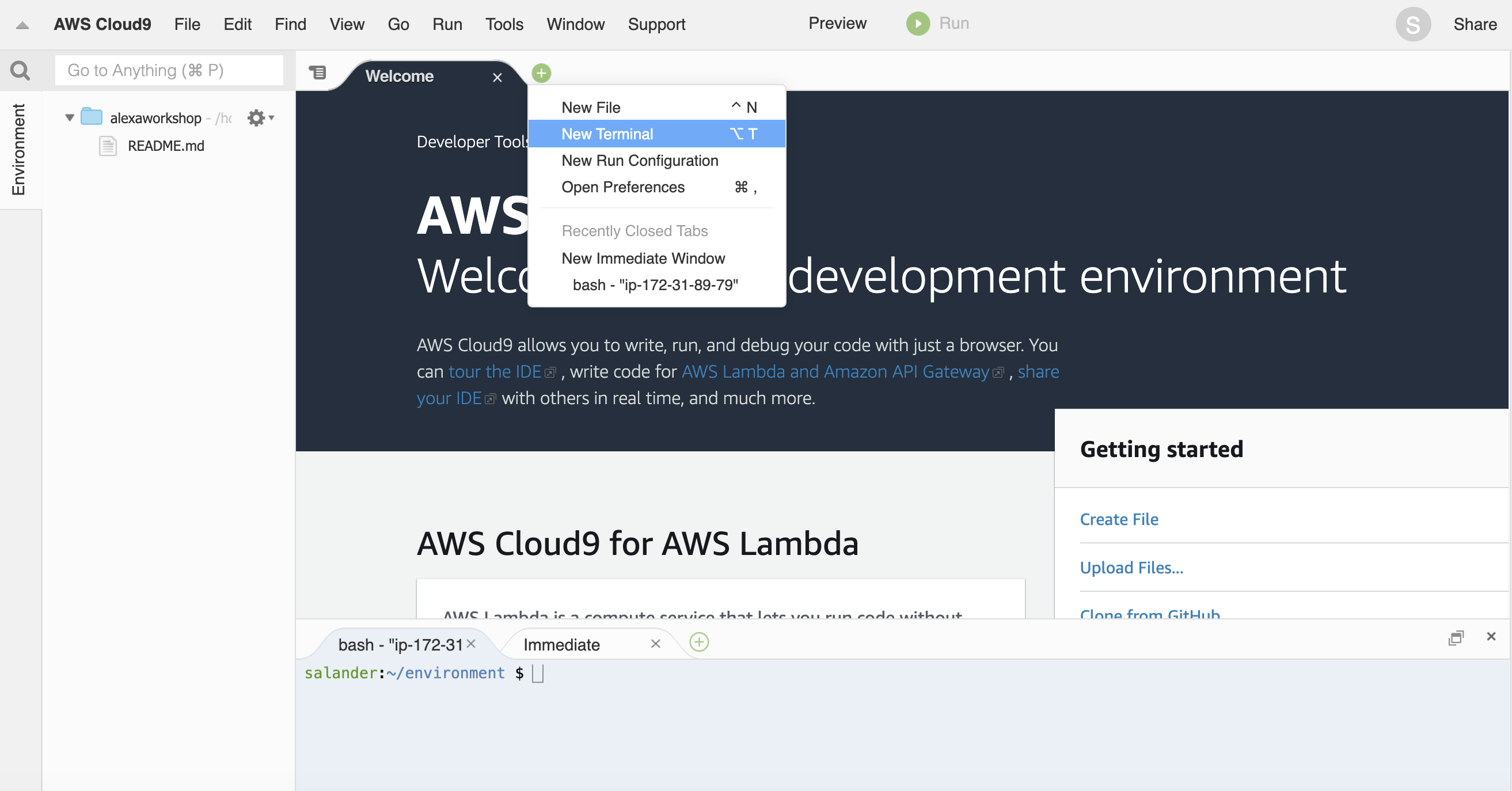Select the alexaworkshop folder icon
1512x791 pixels.
[92, 117]
